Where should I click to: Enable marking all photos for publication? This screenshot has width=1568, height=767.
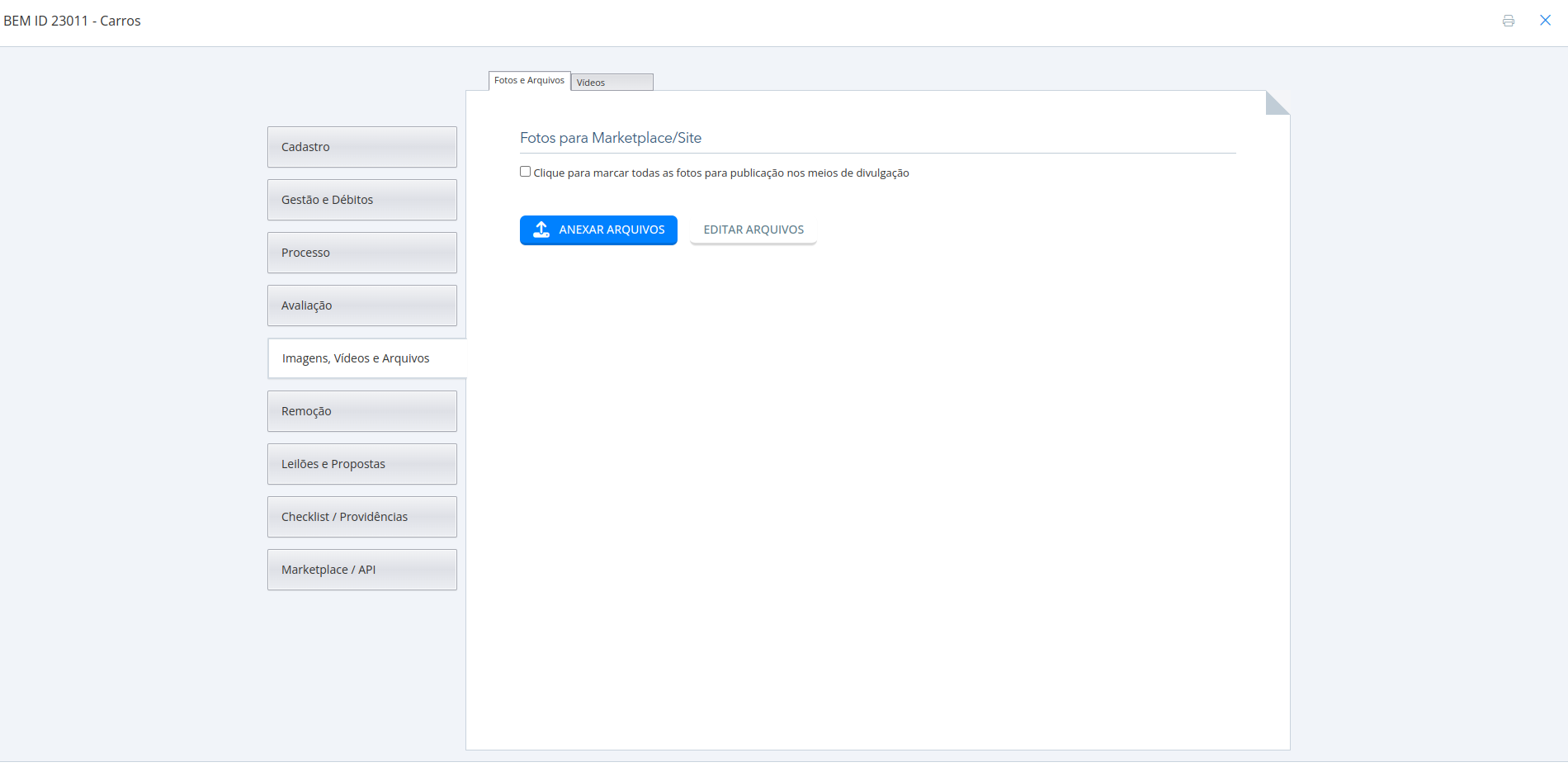point(525,171)
